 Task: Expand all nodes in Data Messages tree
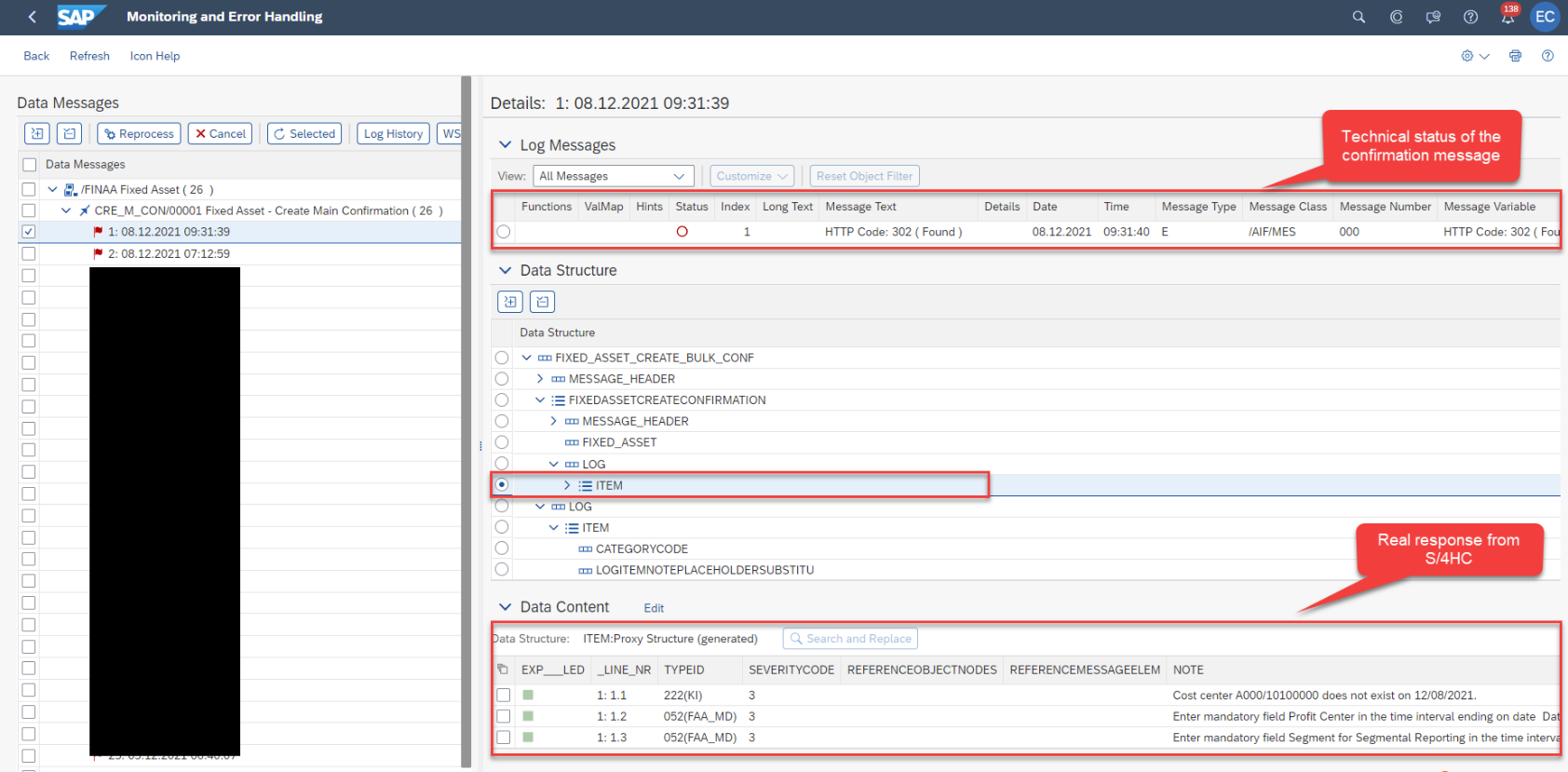[x=37, y=134]
